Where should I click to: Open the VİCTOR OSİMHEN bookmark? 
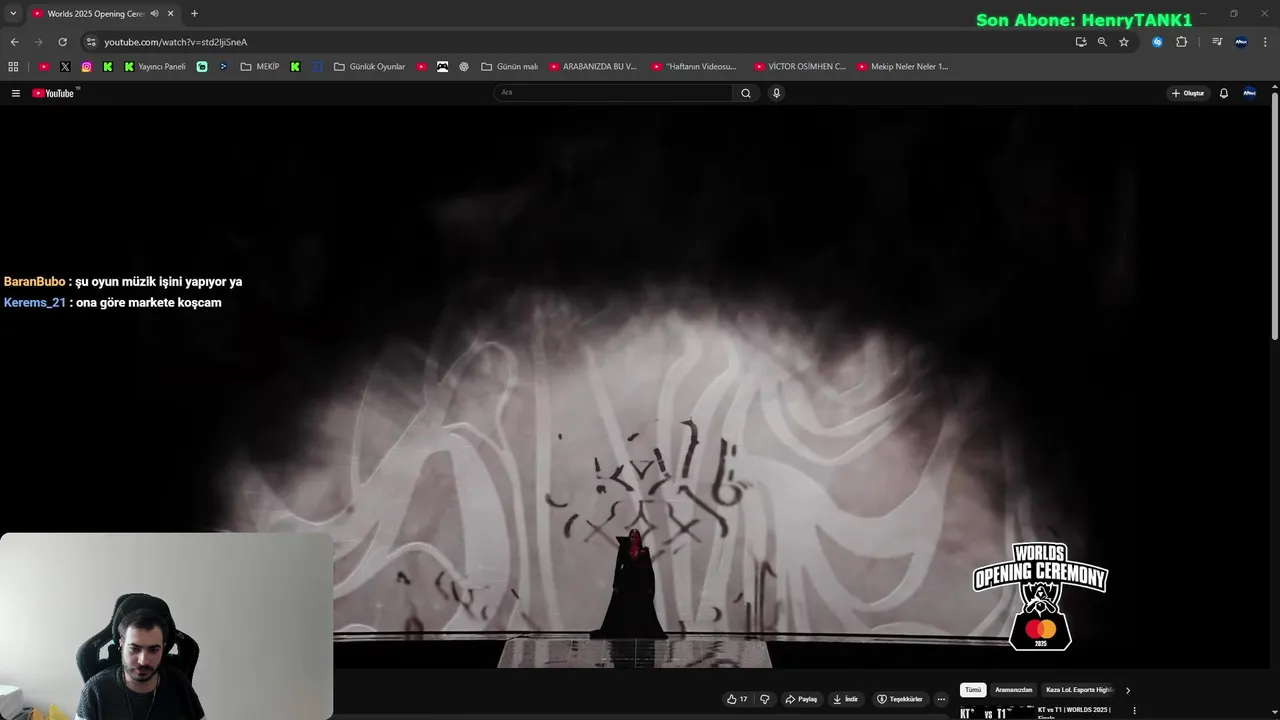pyautogui.click(x=800, y=67)
